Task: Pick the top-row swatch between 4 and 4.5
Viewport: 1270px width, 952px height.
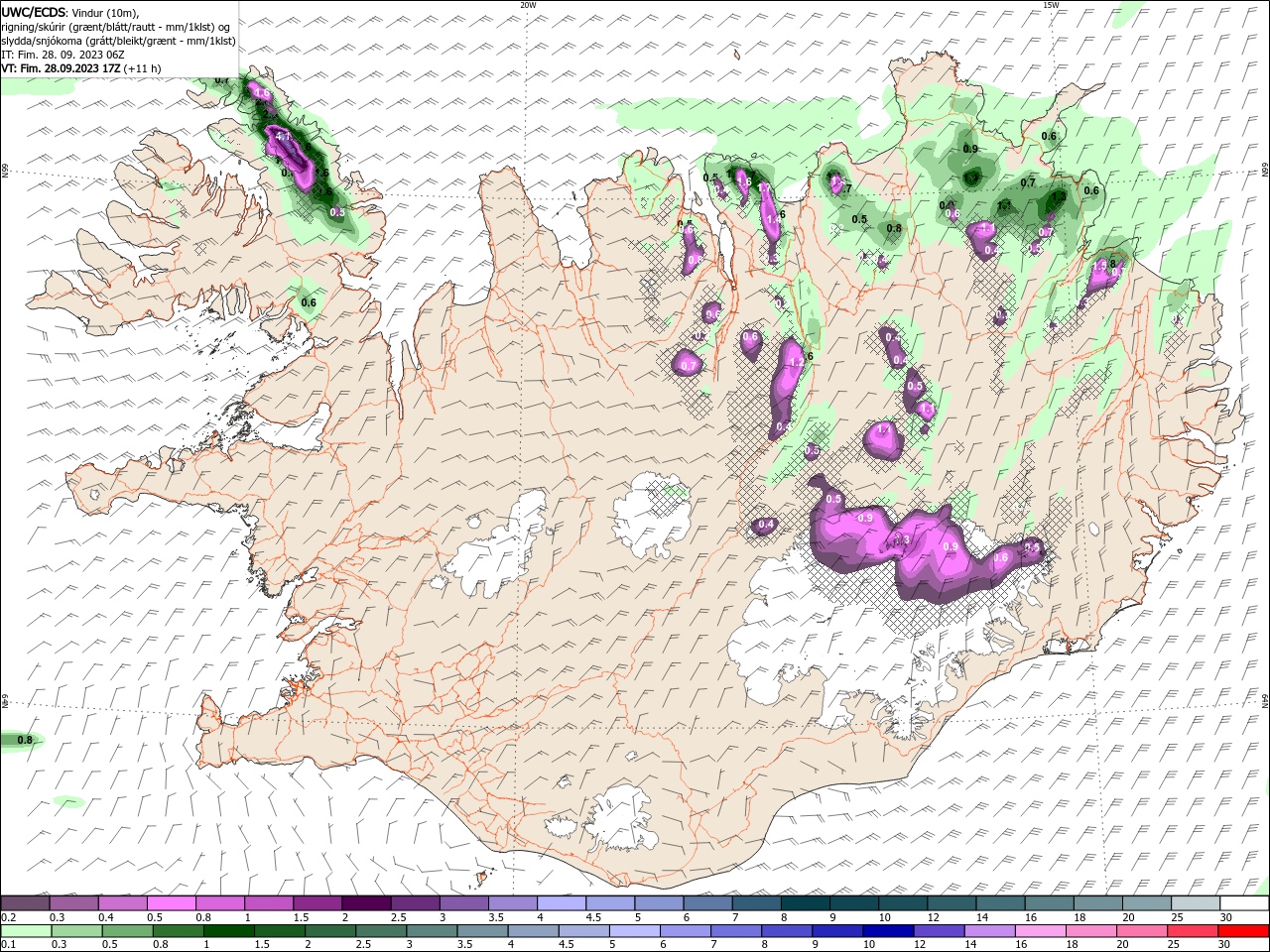Action: 562,903
